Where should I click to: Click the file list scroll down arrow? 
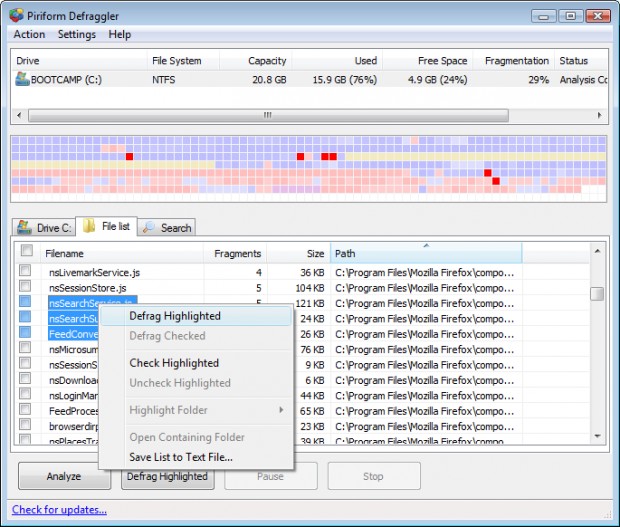pyautogui.click(x=597, y=436)
